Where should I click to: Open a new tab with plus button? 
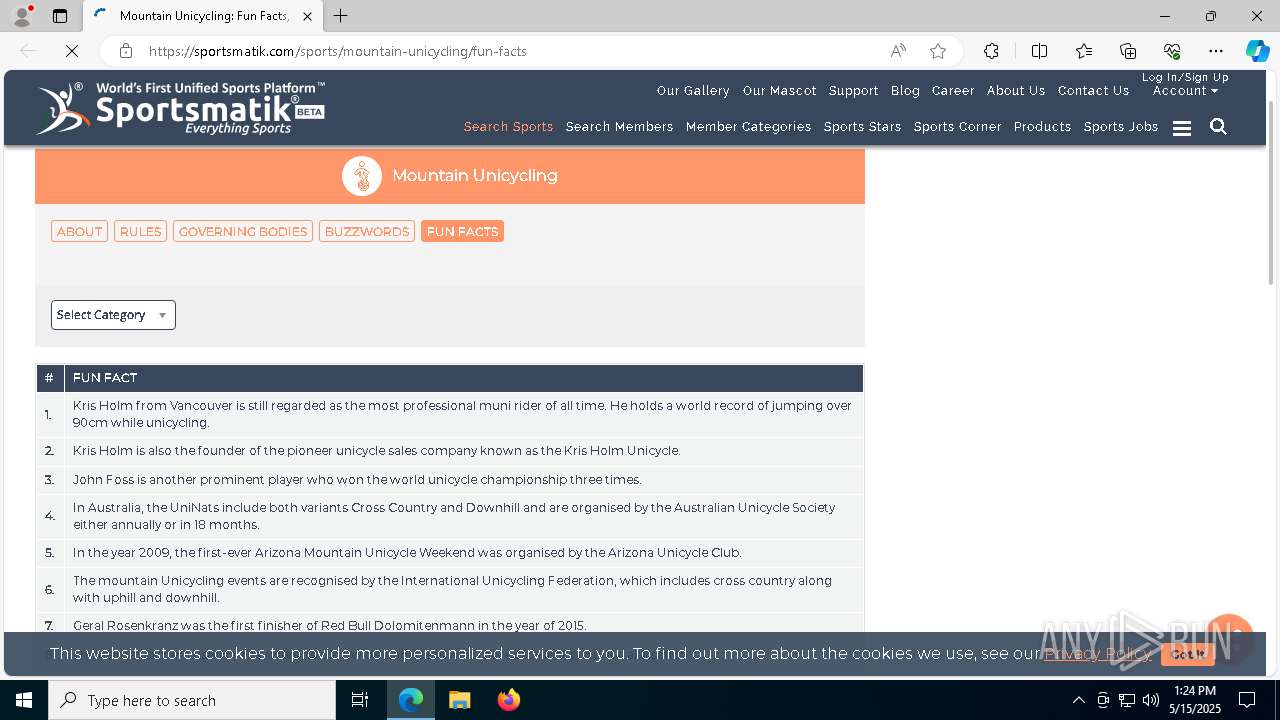click(x=341, y=16)
